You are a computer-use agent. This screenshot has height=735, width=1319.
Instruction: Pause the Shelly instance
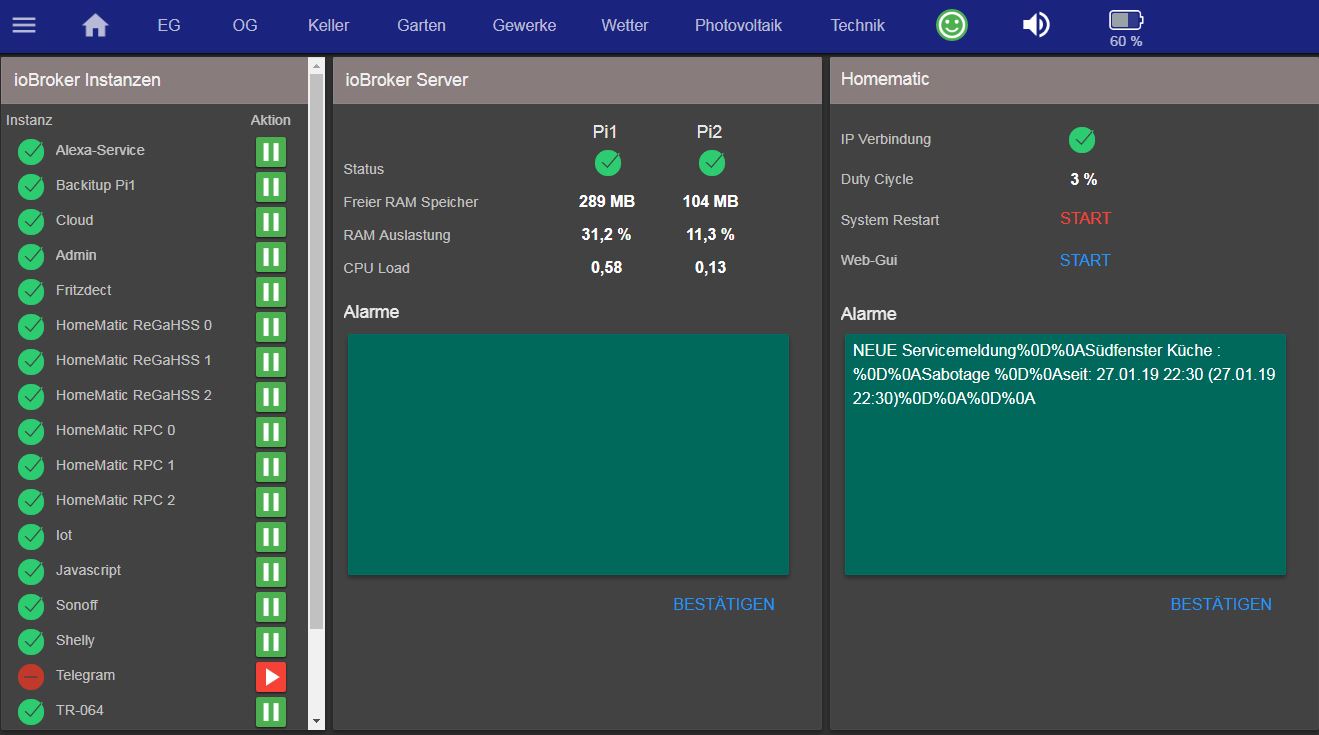(271, 642)
